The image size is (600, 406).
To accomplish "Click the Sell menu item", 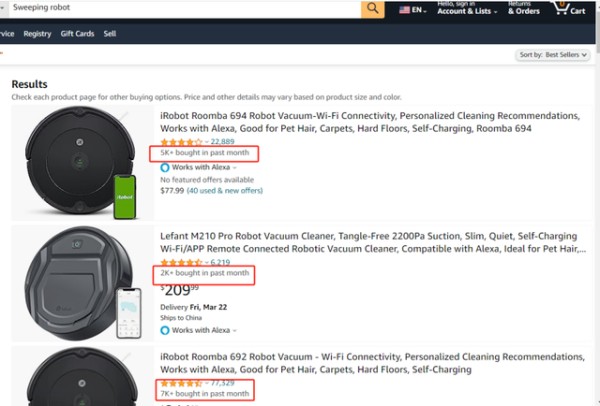I will point(110,34).
